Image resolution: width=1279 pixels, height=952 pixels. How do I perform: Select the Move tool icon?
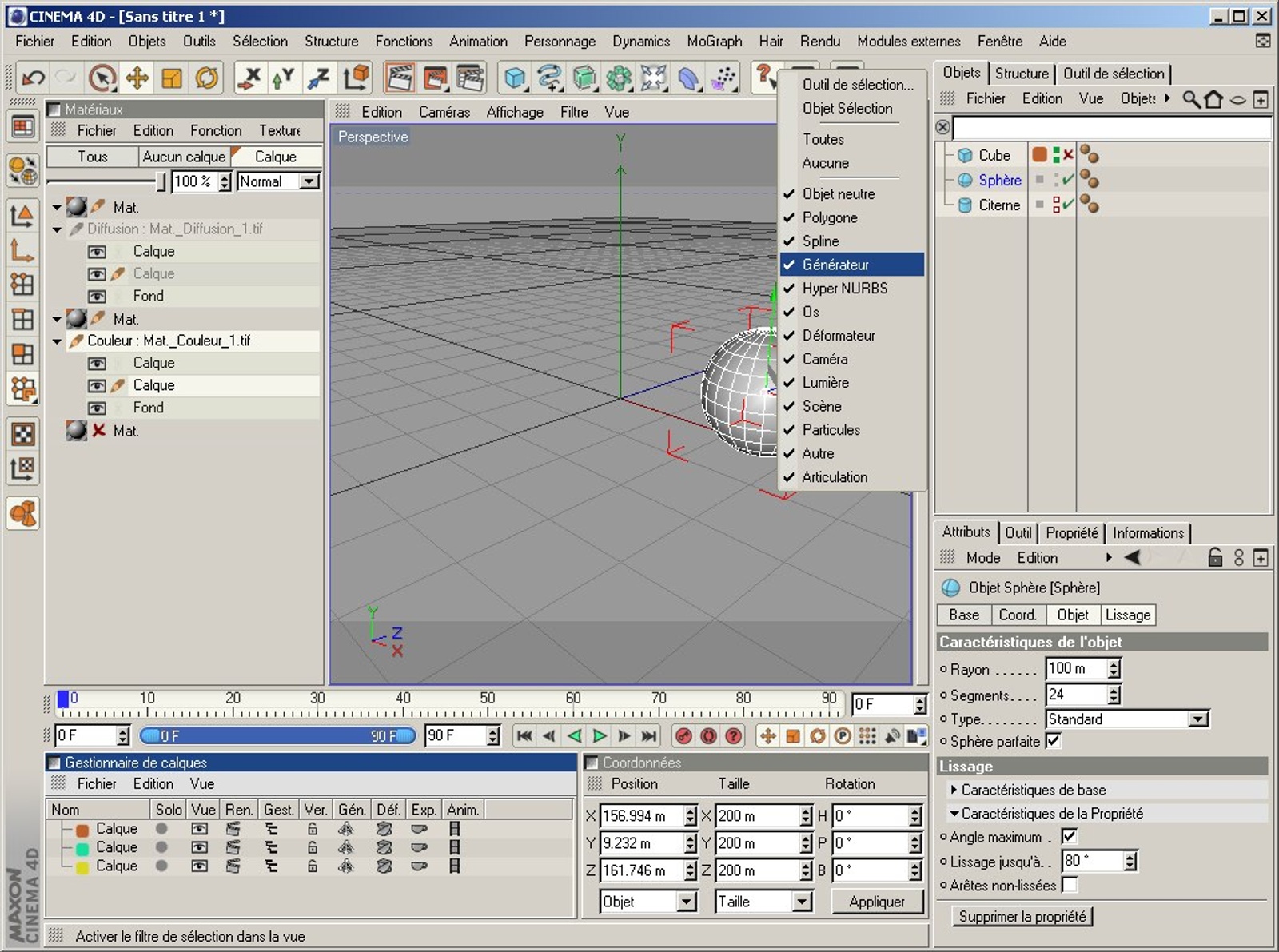tap(137, 78)
